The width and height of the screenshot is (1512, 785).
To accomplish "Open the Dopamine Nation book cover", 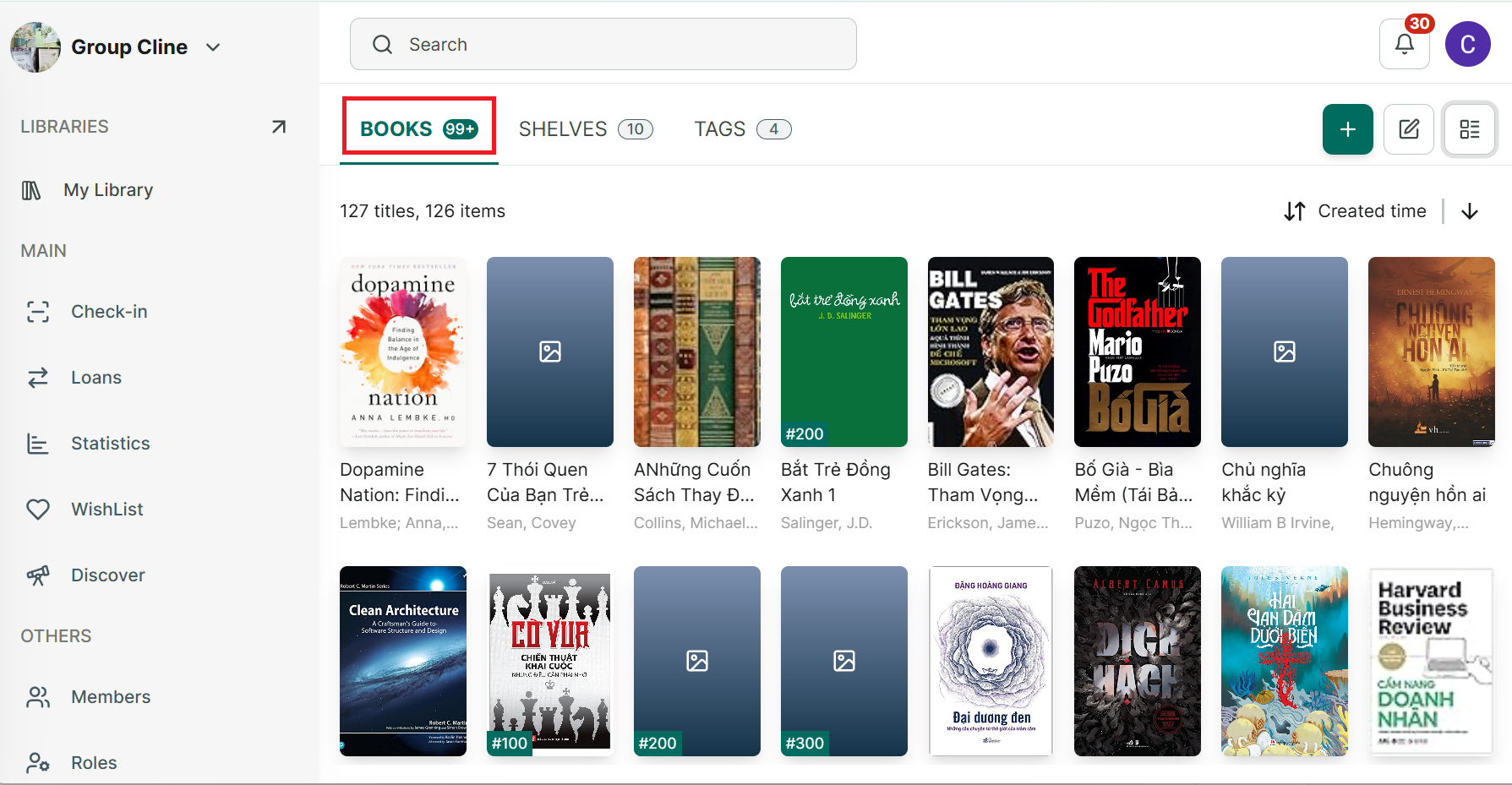I will coord(403,352).
